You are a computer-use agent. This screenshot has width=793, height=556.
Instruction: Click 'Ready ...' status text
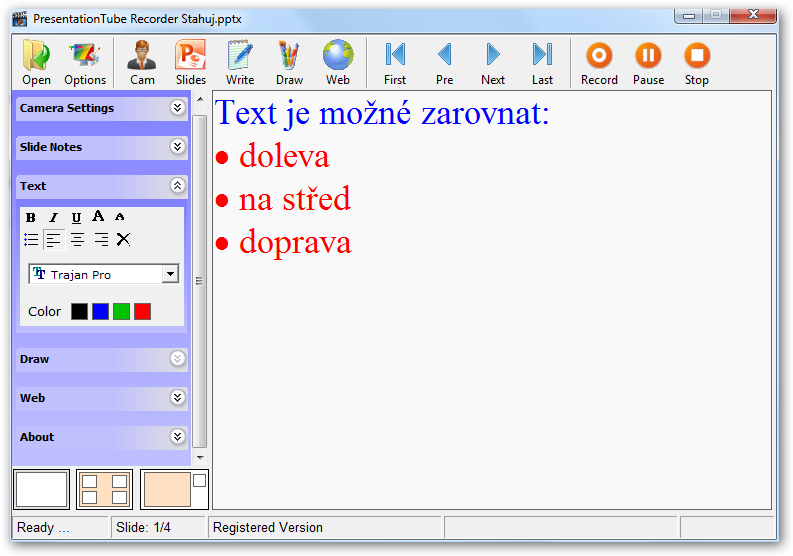click(x=43, y=528)
